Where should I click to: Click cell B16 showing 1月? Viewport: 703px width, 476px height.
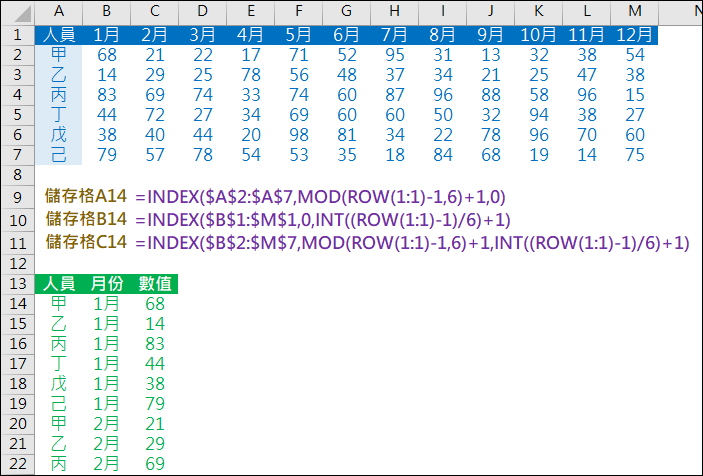pos(107,344)
